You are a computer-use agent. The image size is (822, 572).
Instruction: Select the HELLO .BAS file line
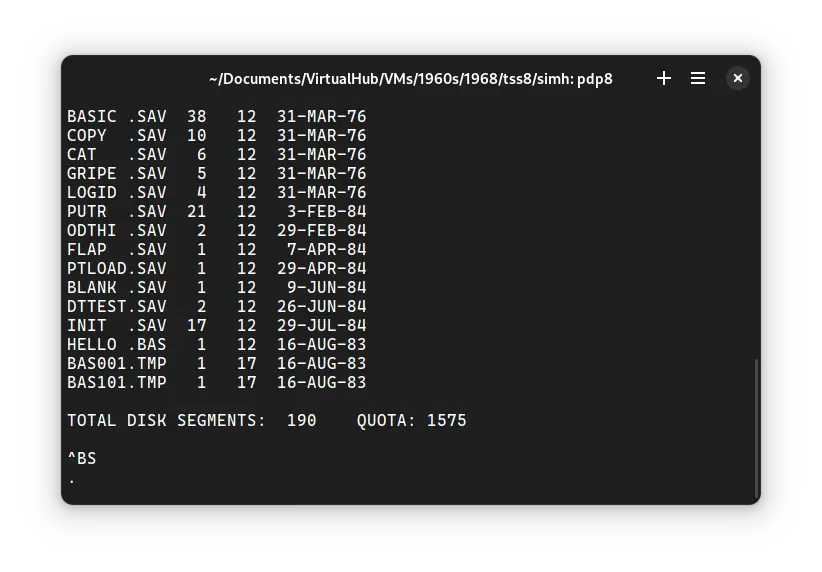(x=117, y=344)
